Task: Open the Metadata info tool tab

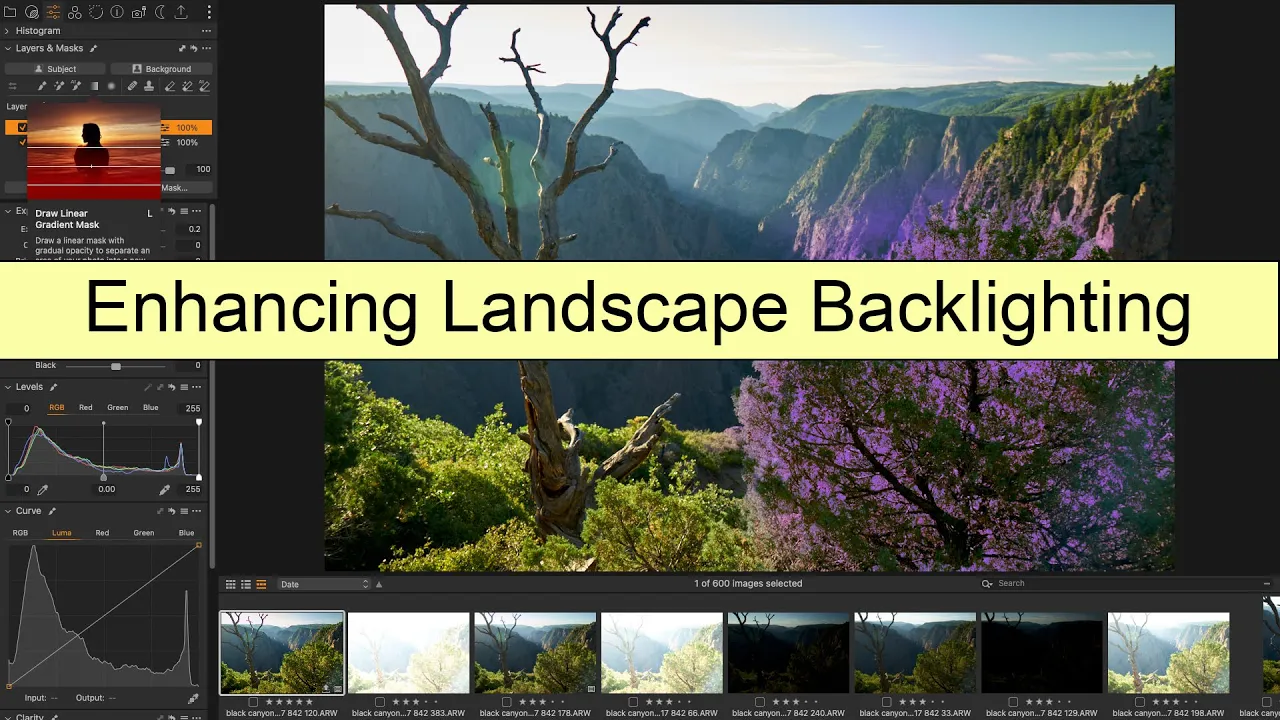Action: [x=117, y=12]
